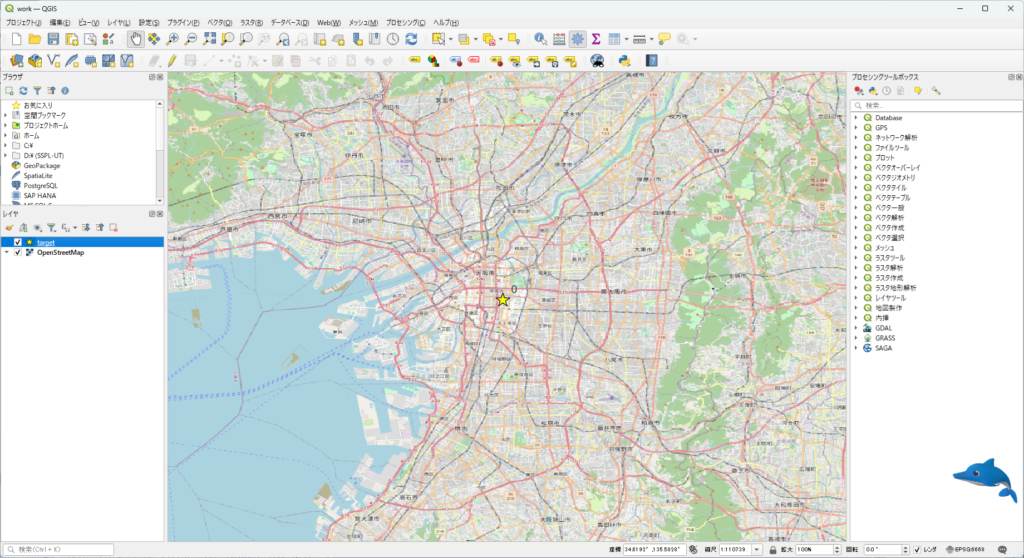Click the scale lock icon in status bar
Screen dimensions: 1024x558
(x=773, y=550)
